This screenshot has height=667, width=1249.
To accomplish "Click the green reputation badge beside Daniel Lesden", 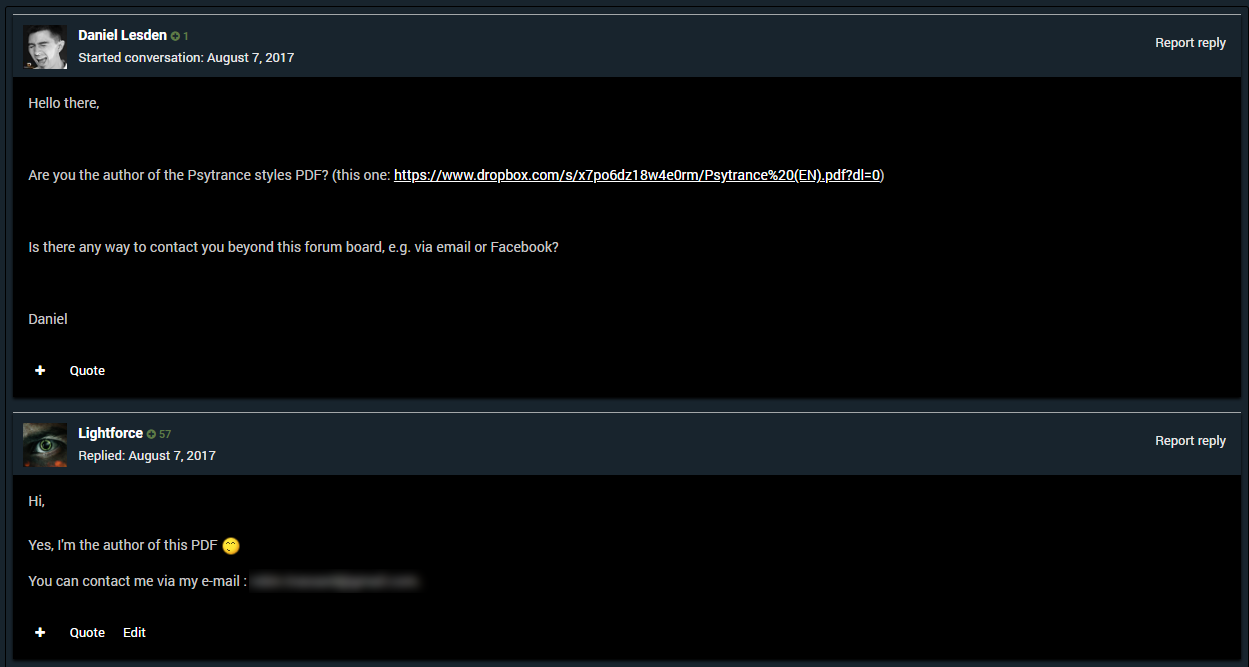I will (180, 36).
